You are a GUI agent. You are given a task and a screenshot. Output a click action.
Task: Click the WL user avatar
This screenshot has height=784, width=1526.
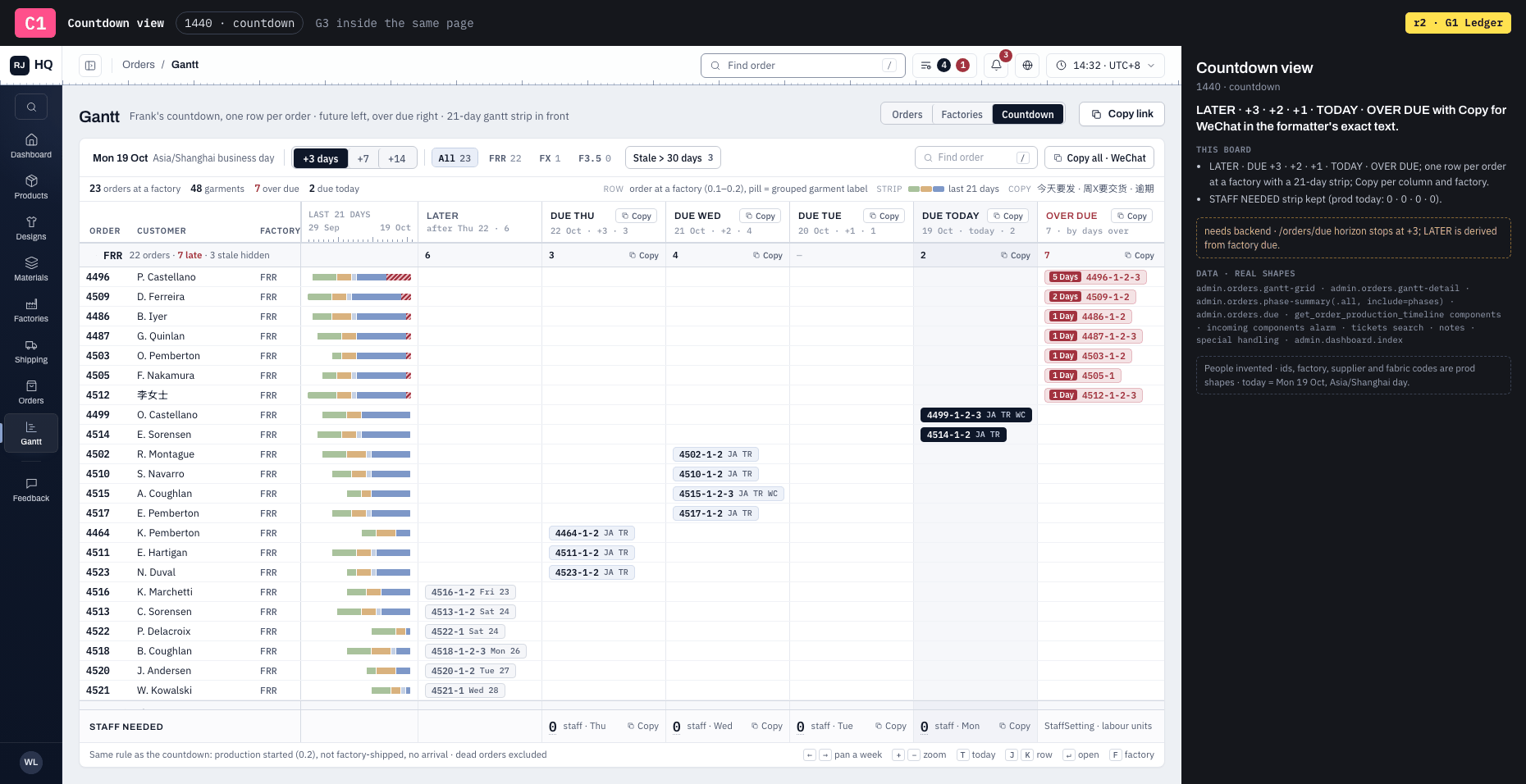click(x=31, y=762)
